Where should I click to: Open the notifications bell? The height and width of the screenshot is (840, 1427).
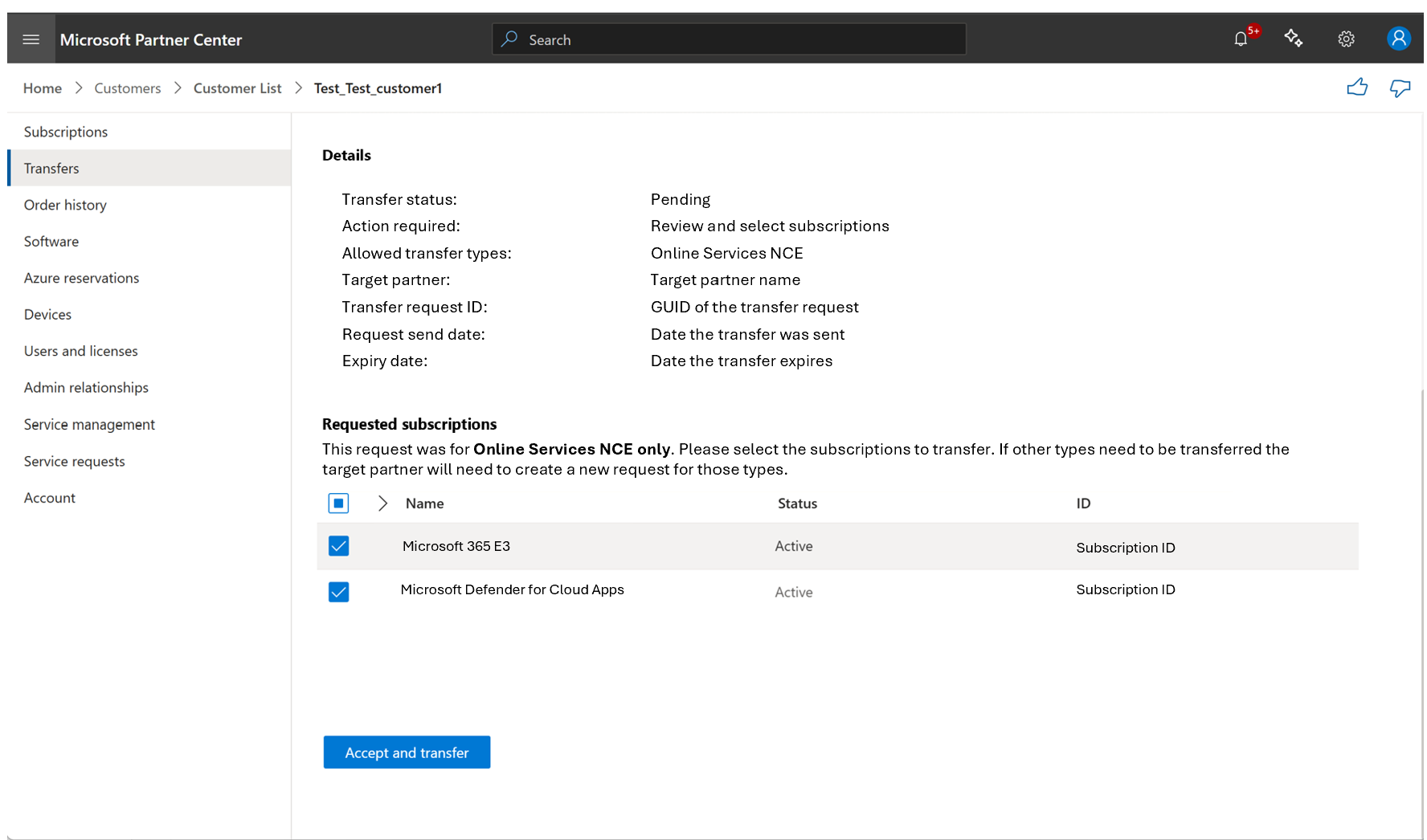[x=1241, y=39]
